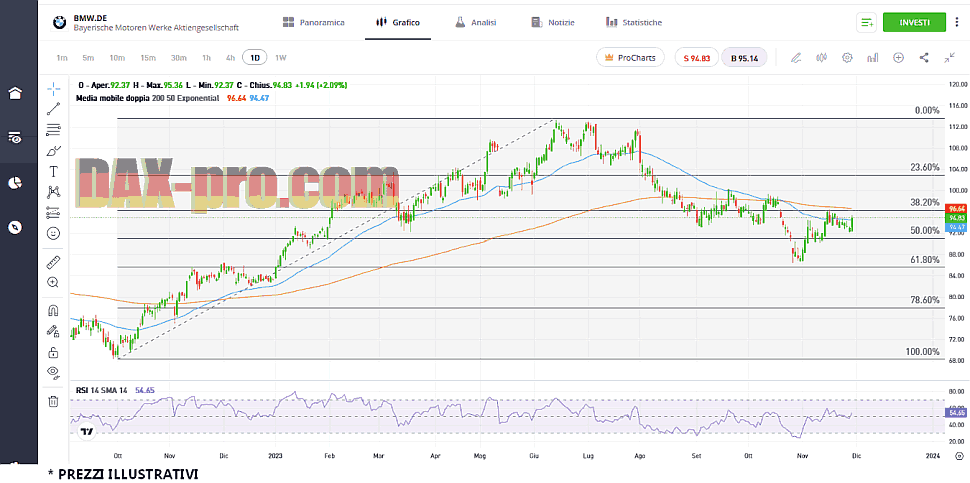
Task: Select the text annotation tool
Action: 54,171
